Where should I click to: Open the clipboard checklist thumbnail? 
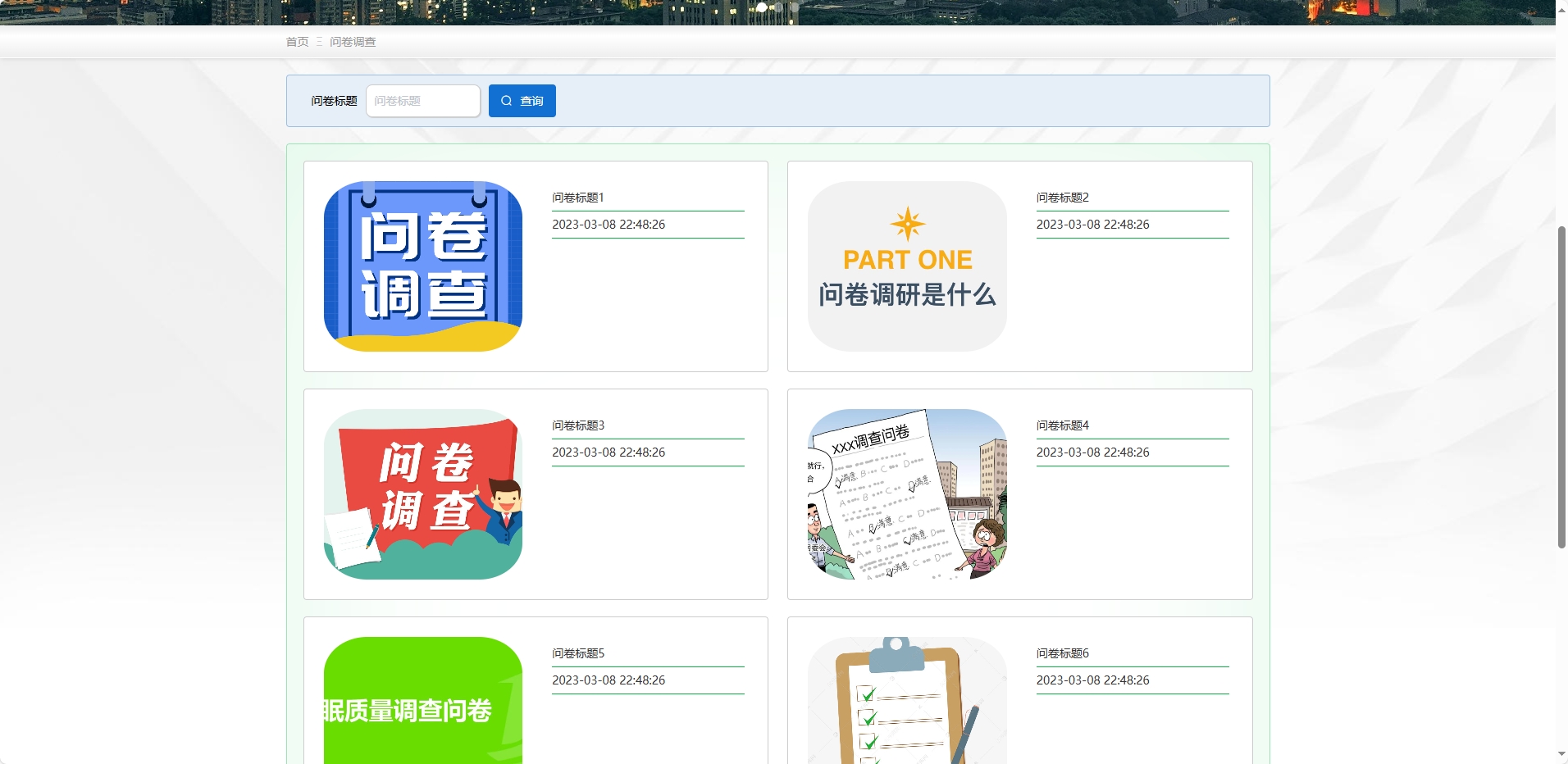[907, 701]
